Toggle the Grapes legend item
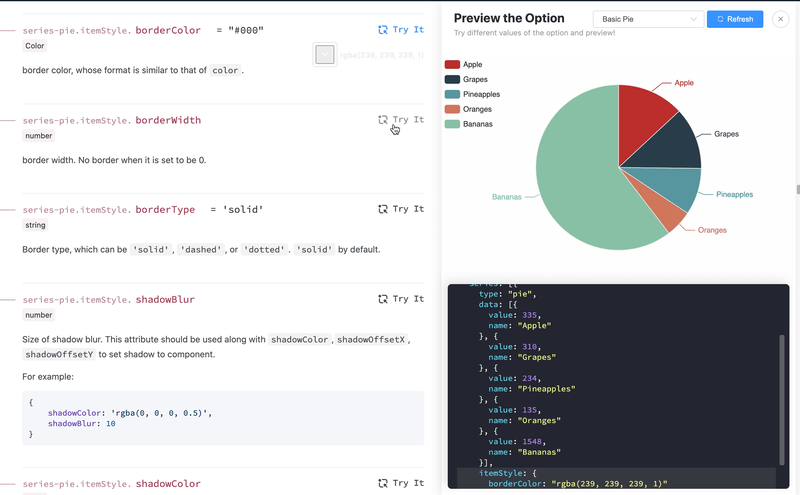Viewport: 800px width, 495px height. click(x=466, y=79)
